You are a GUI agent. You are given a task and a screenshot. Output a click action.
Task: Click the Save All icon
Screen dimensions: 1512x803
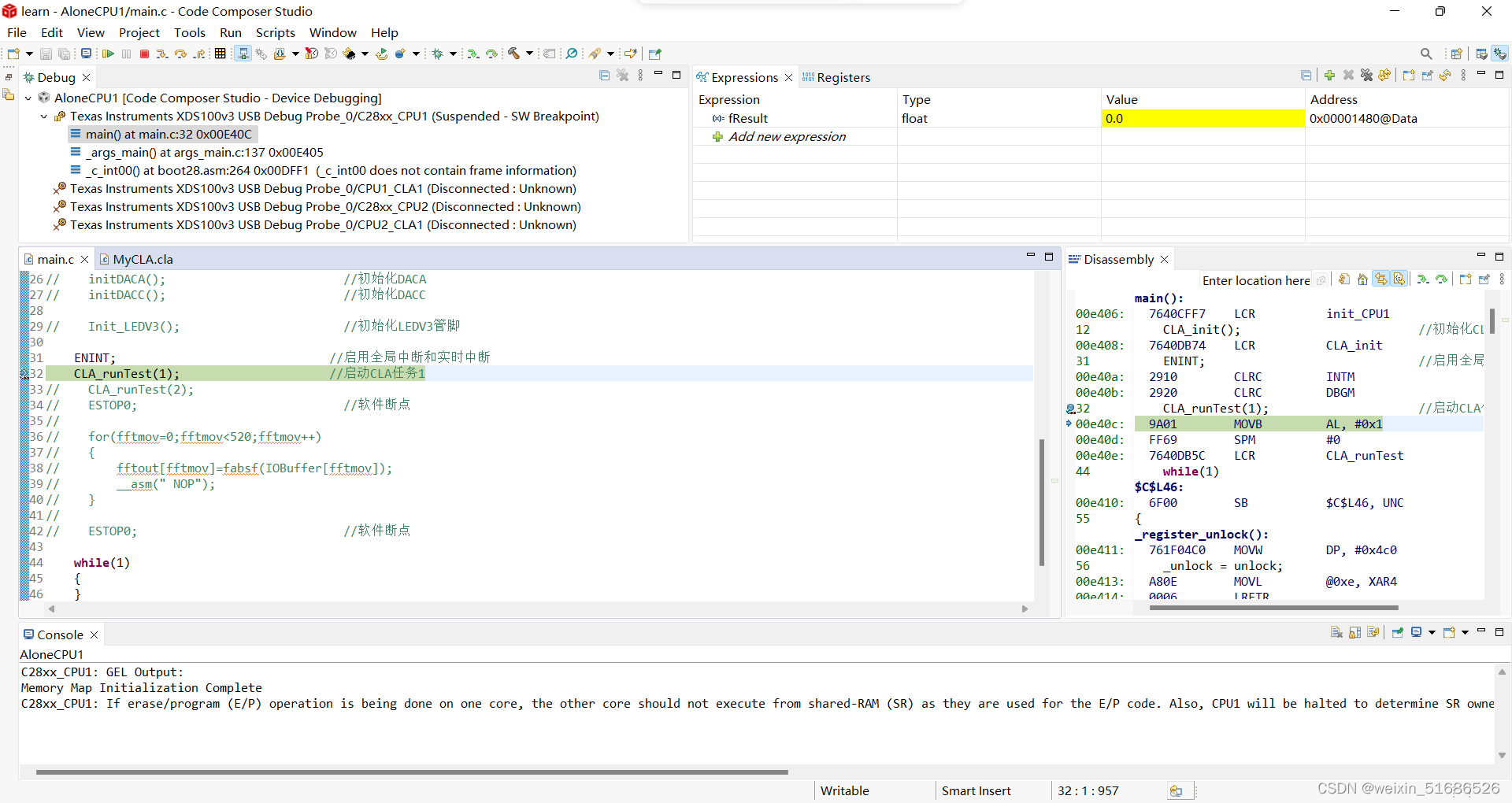pyautogui.click(x=64, y=54)
